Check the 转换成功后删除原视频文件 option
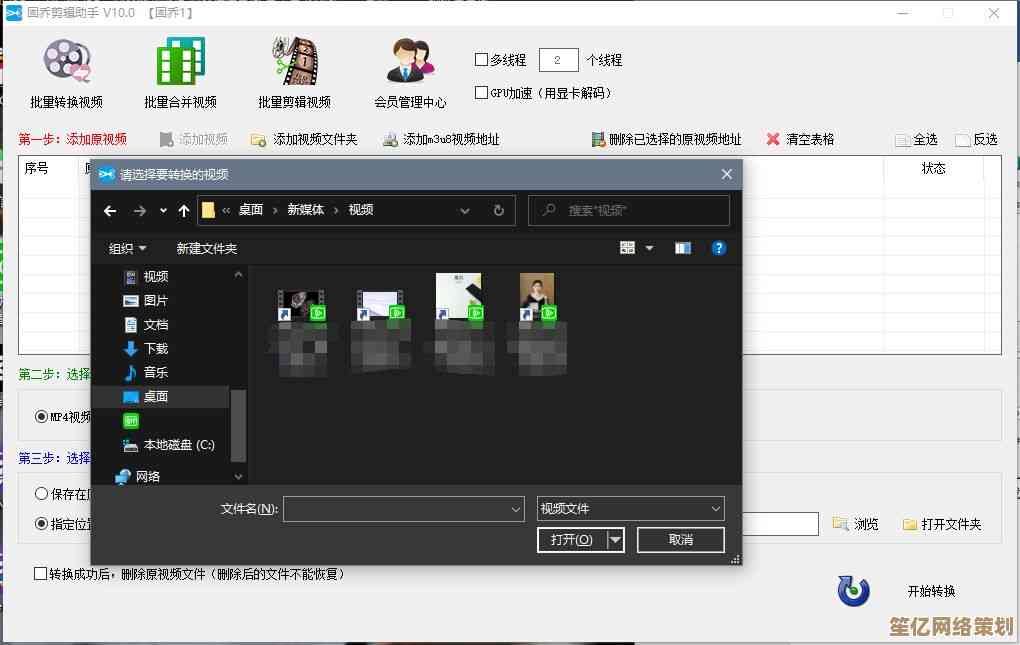Viewport: 1020px width, 645px height. pyautogui.click(x=41, y=574)
